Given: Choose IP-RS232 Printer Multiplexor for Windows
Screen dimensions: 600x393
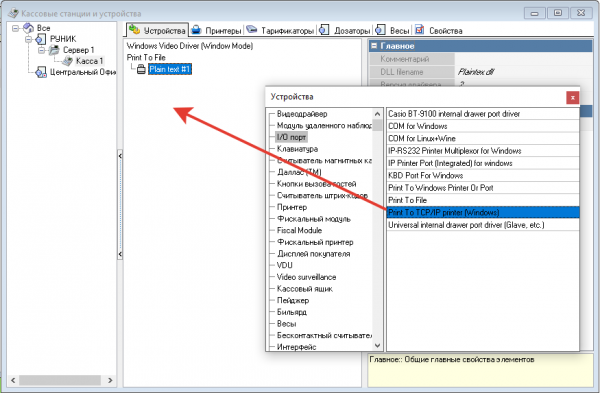Looking at the screenshot, I should (483, 151).
